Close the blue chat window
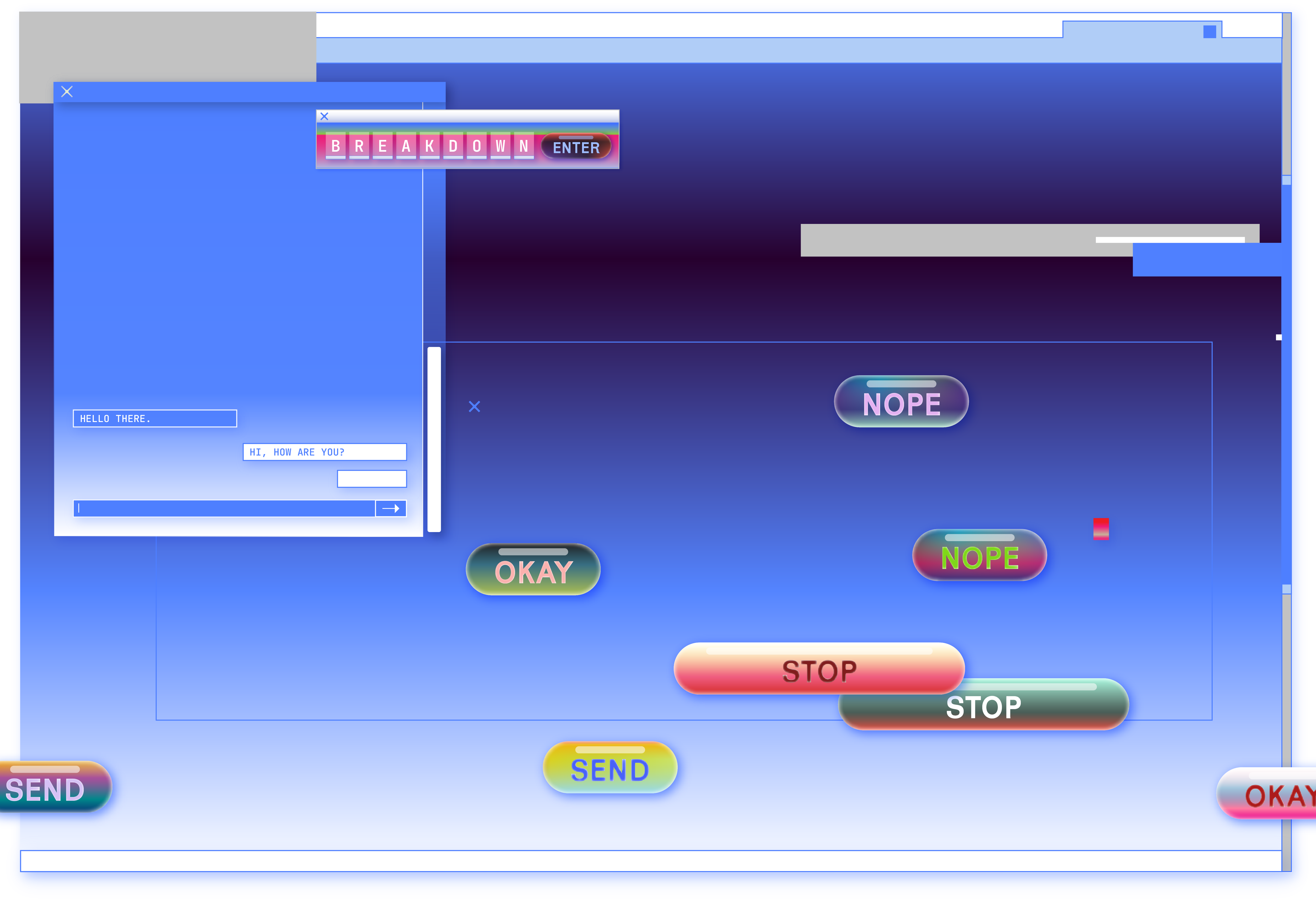Screen dimensions: 1316x906 [x=67, y=91]
